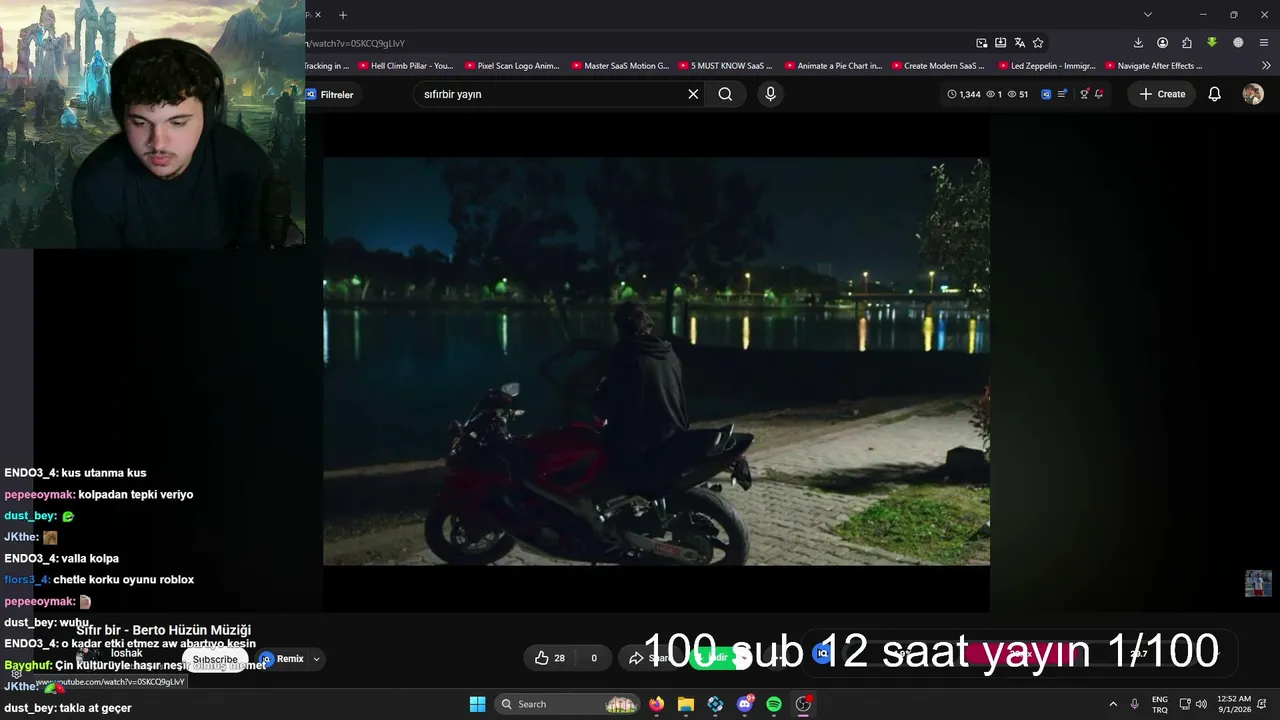Image resolution: width=1280 pixels, height=720 pixels.
Task: Open the picture-in-picture icon in address bar
Action: pyautogui.click(x=982, y=43)
